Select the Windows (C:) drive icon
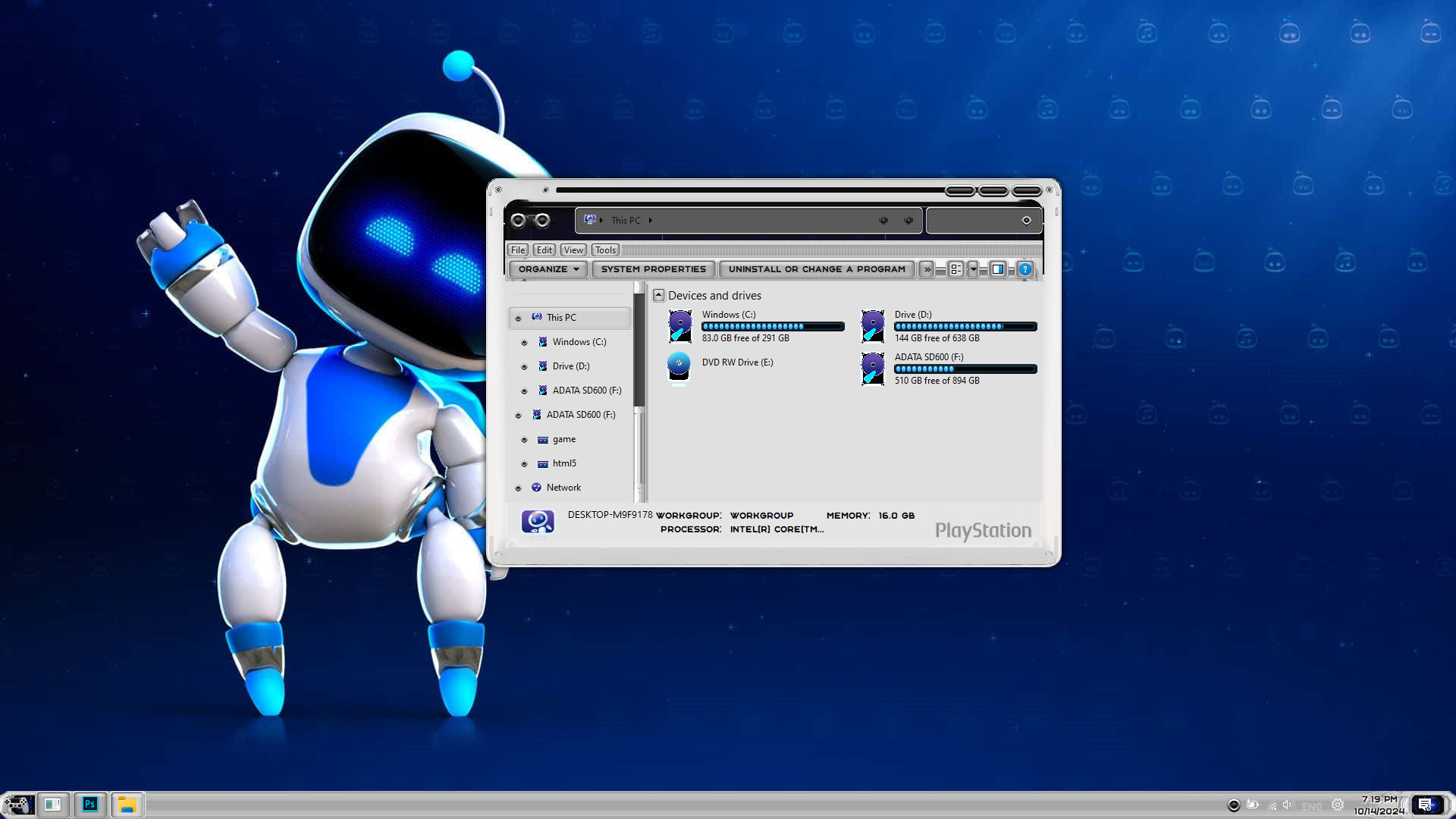1456x819 pixels. [680, 326]
